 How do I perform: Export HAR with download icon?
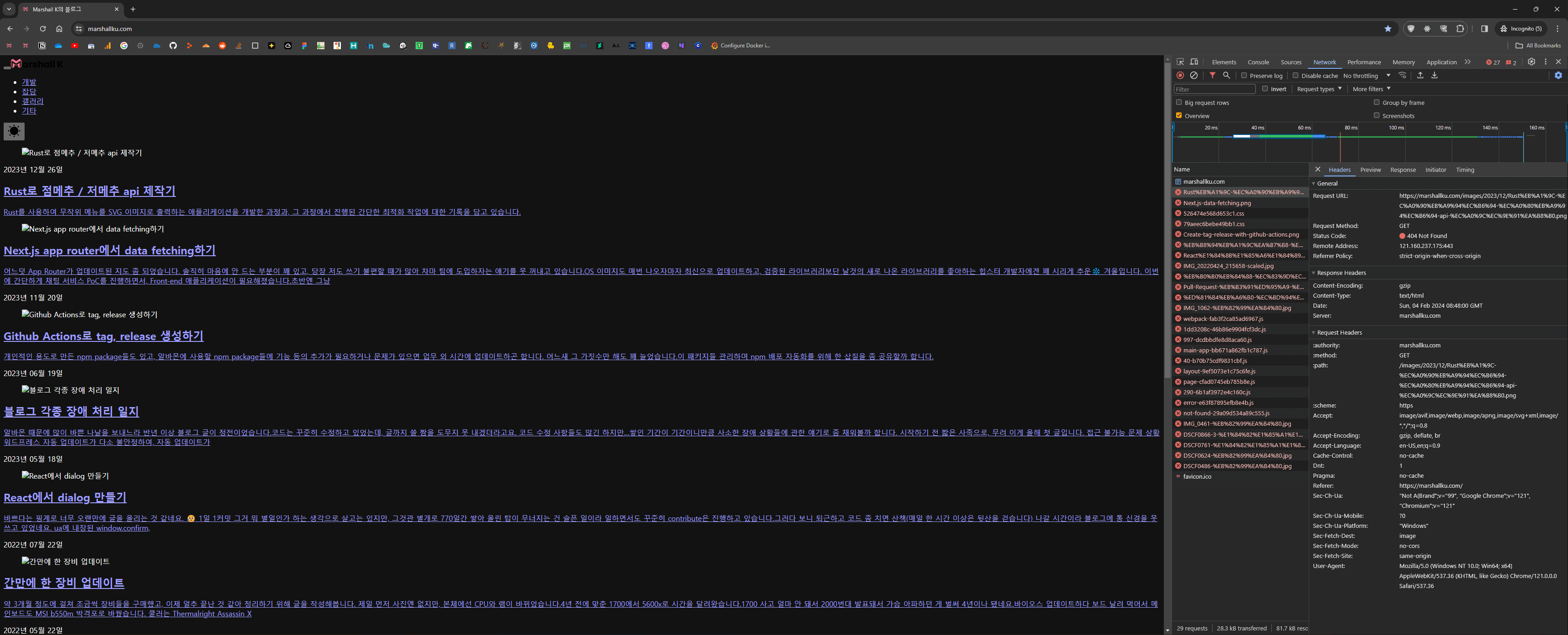tap(1434, 76)
